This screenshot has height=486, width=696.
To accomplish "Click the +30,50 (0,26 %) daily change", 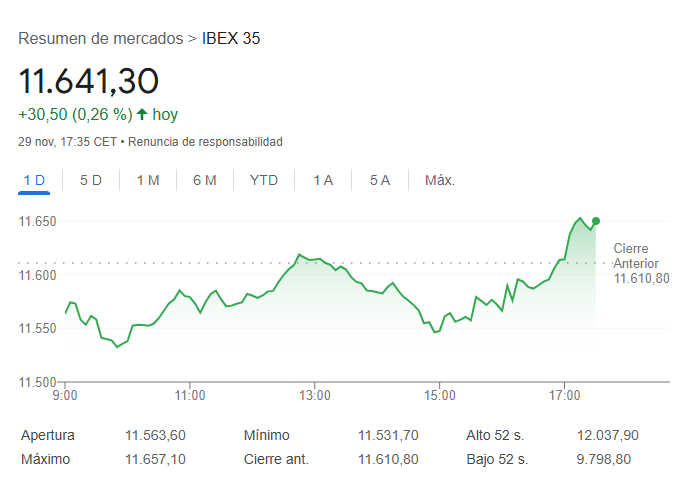I will 75,114.
